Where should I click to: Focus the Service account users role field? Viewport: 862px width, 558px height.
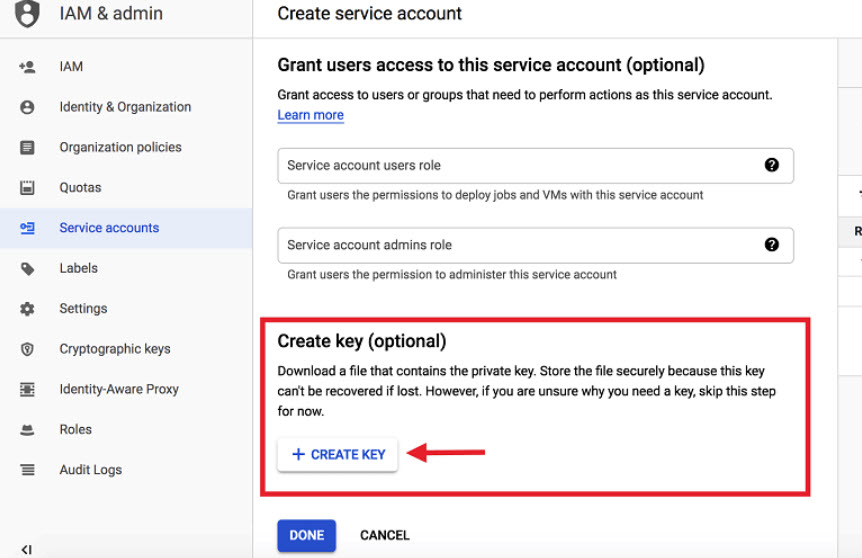(515, 165)
